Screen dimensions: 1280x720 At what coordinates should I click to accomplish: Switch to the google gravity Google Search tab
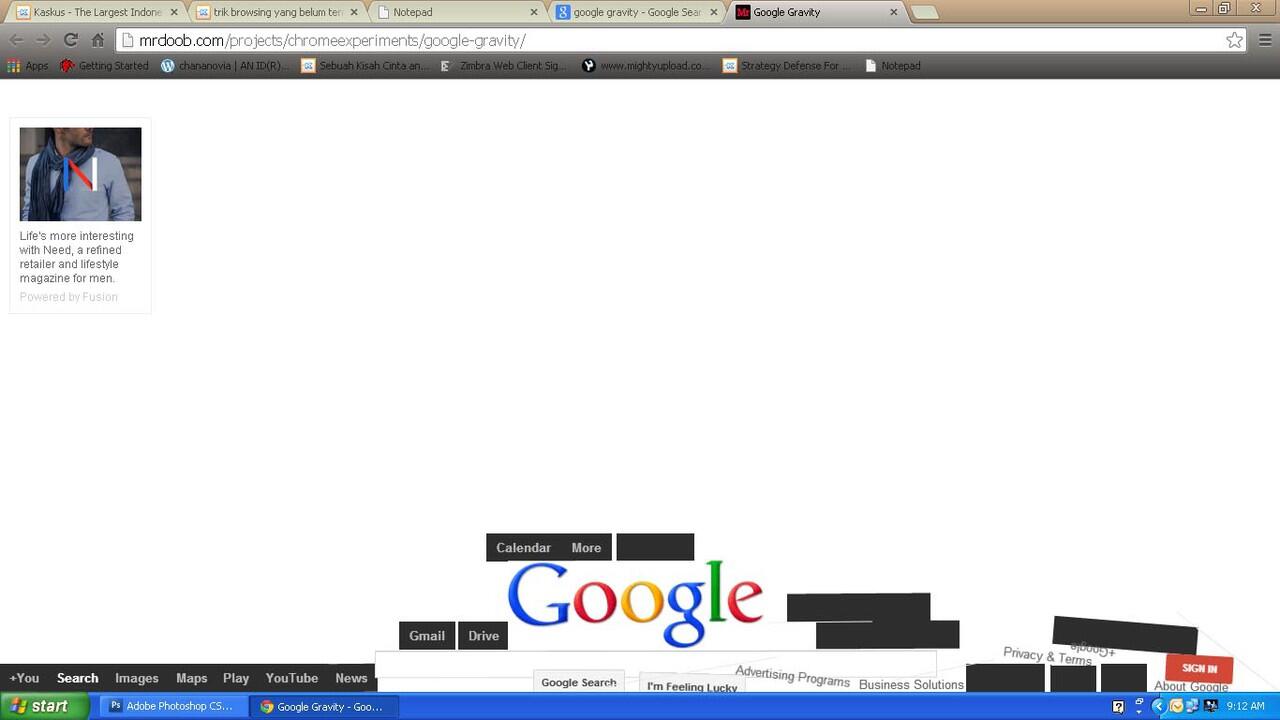636,12
